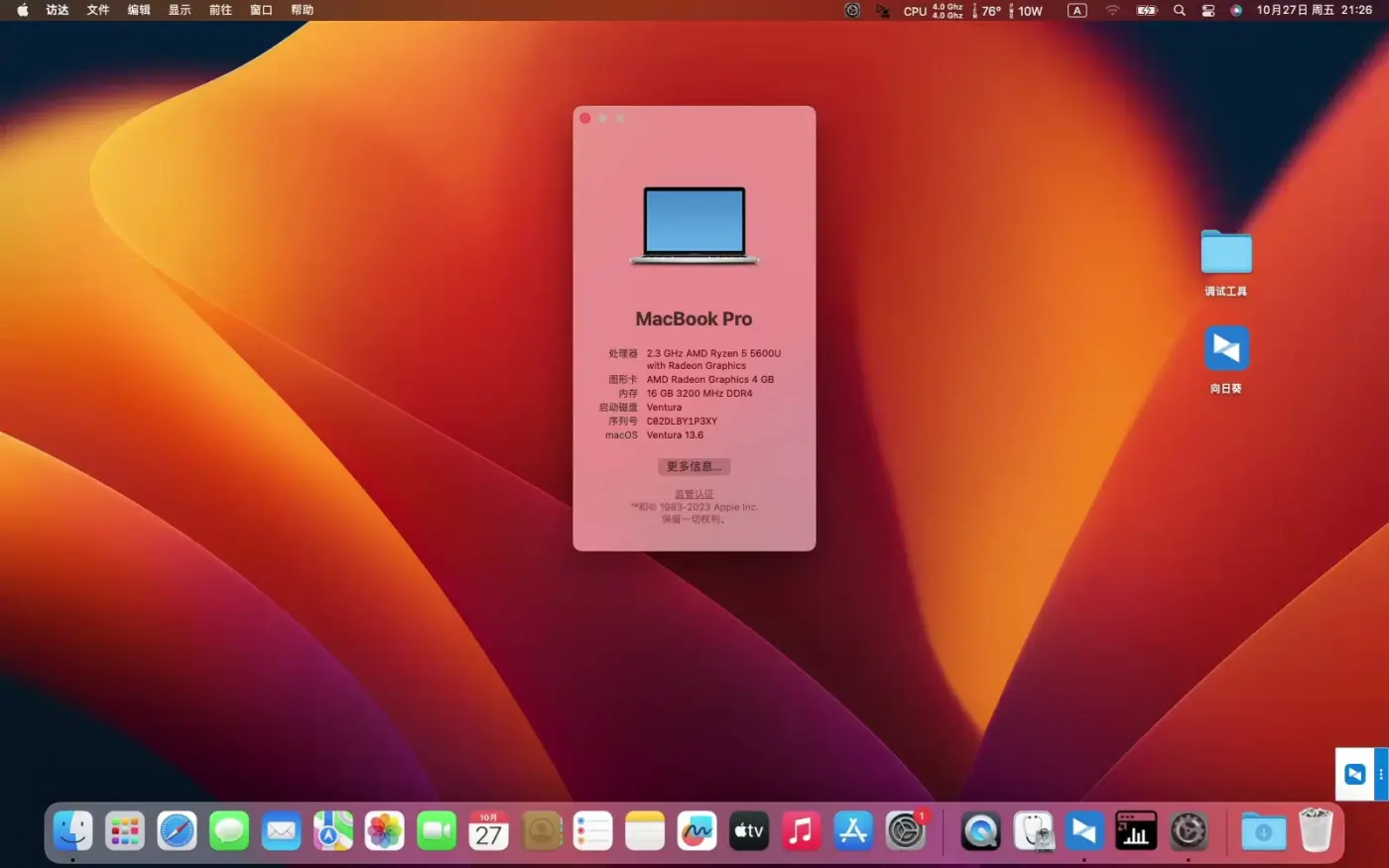This screenshot has height=868, width=1389.
Task: Open Safari from the dock
Action: click(177, 831)
